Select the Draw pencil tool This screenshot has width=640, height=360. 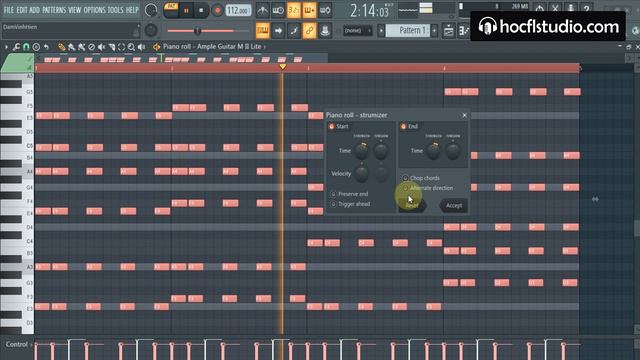(x=62, y=47)
